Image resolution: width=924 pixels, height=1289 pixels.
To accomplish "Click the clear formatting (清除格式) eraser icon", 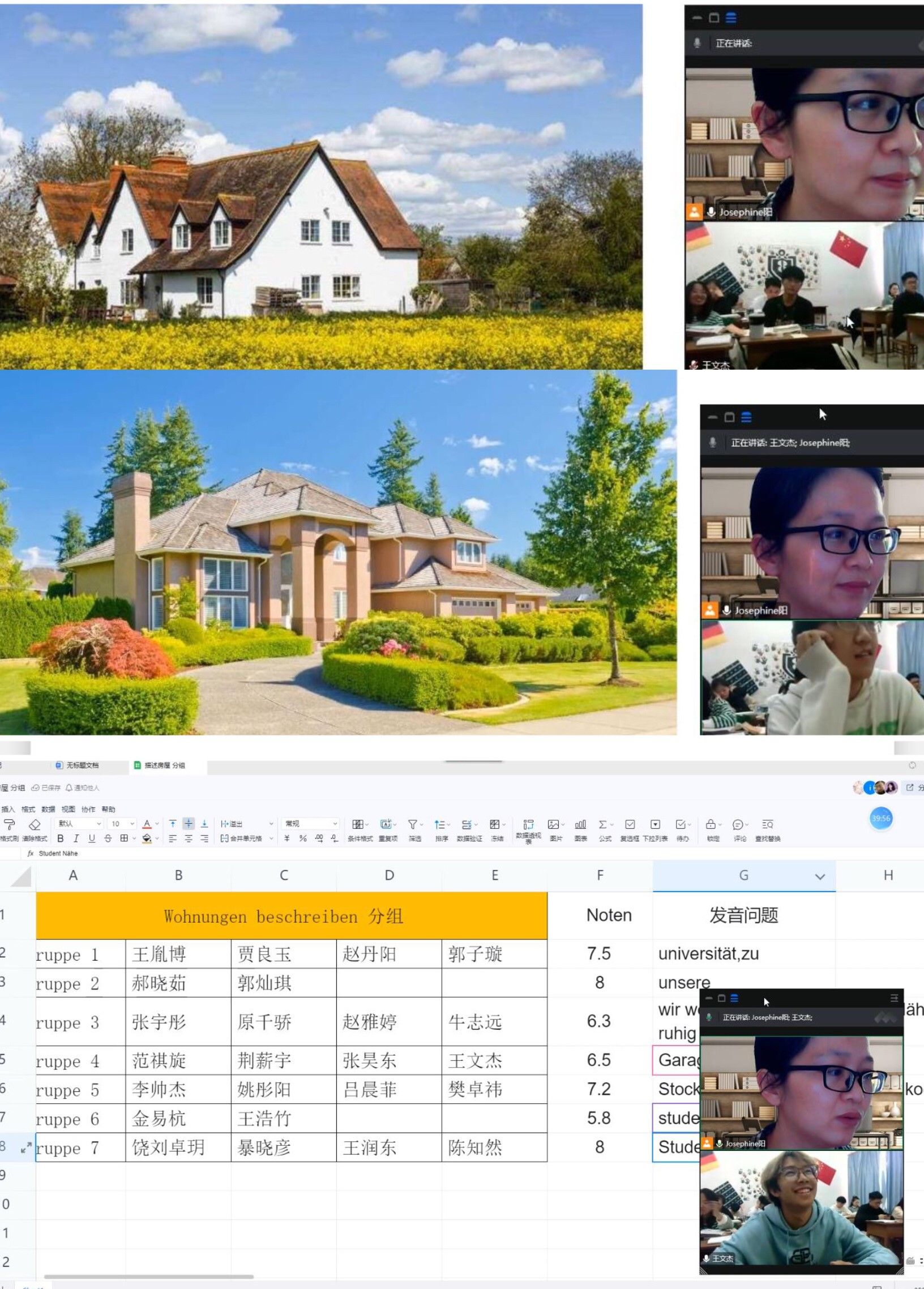I will 35,825.
